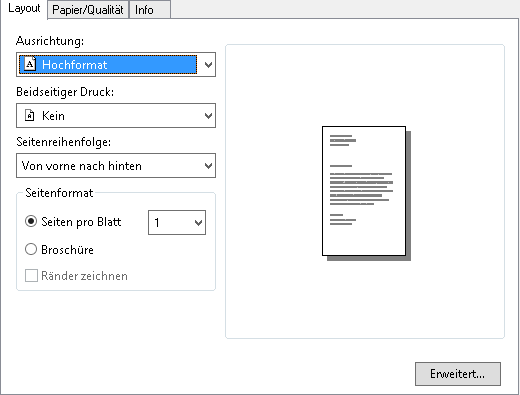Select the Seiten pro Blatt radio button

pos(31,221)
